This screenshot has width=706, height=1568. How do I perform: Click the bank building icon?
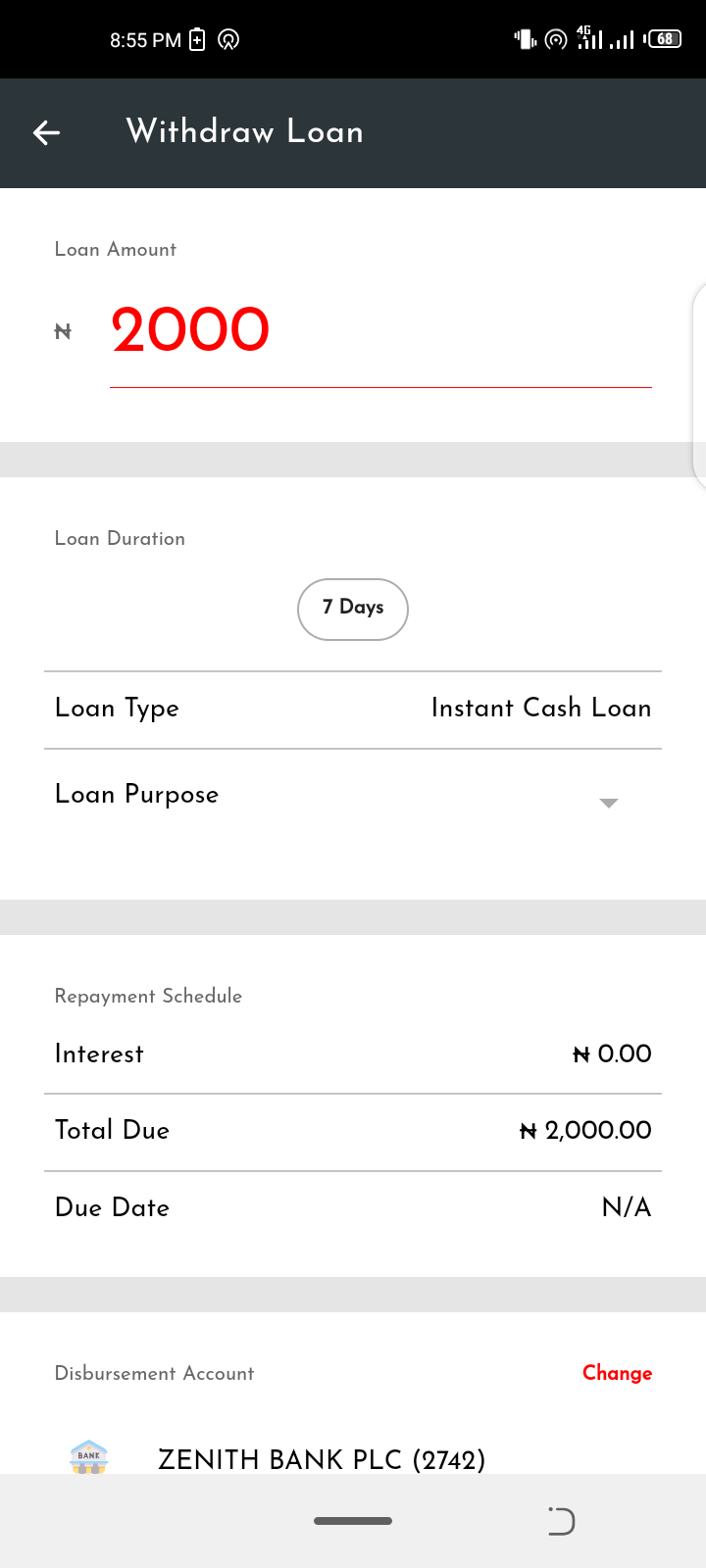89,1456
